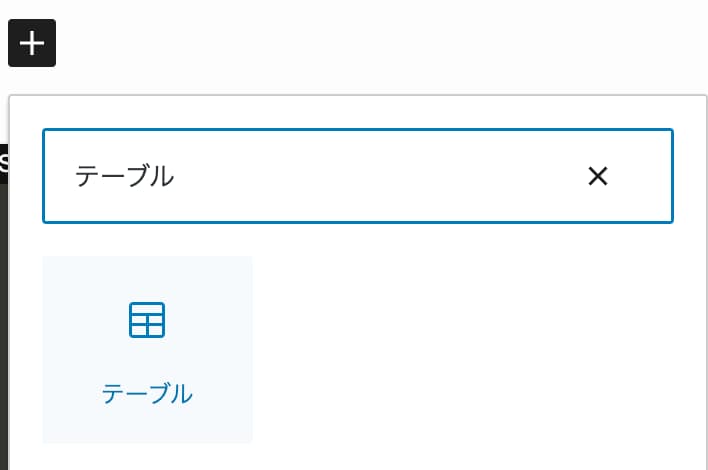Screen dimensions: 708x470
Task: Click the テーブル text inside the search box
Action: point(125,176)
